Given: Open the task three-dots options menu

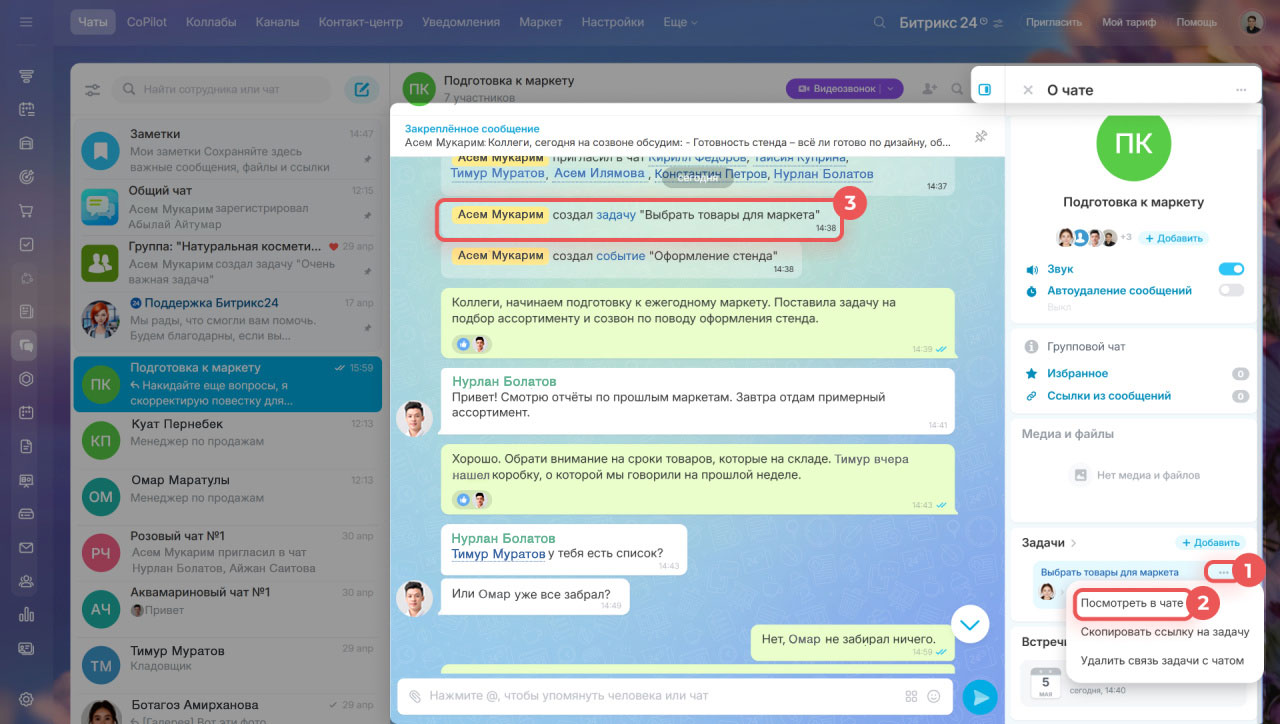Looking at the screenshot, I should (x=1223, y=572).
